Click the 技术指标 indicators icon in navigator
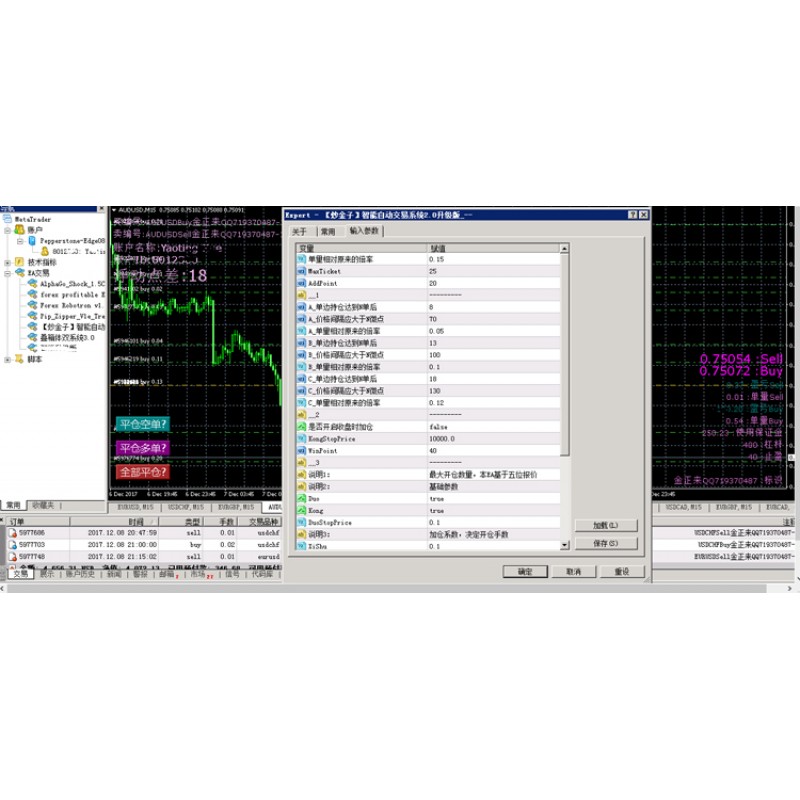Screen dimensions: 800x800 (x=20, y=262)
